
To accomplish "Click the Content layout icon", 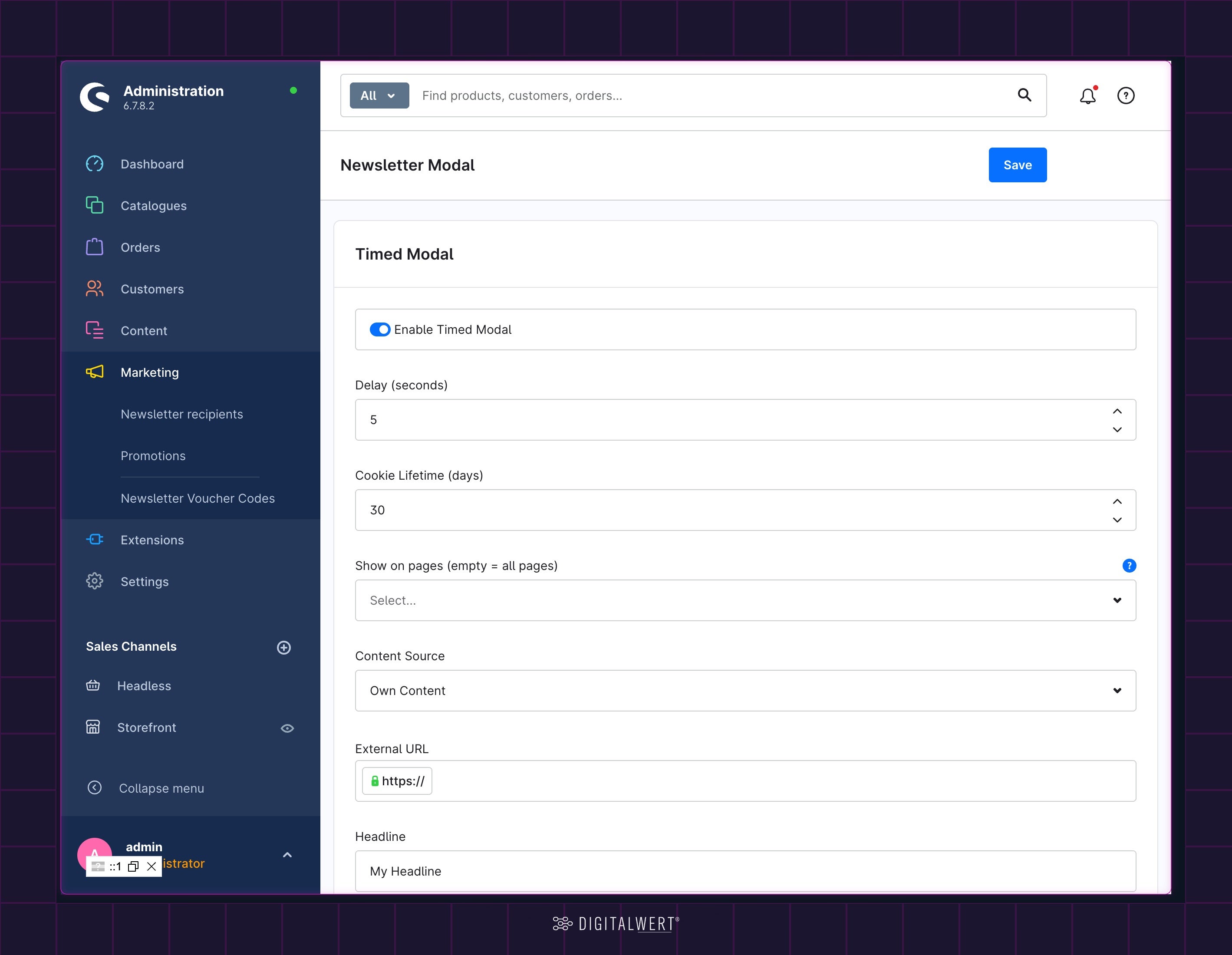I will pyautogui.click(x=94, y=330).
